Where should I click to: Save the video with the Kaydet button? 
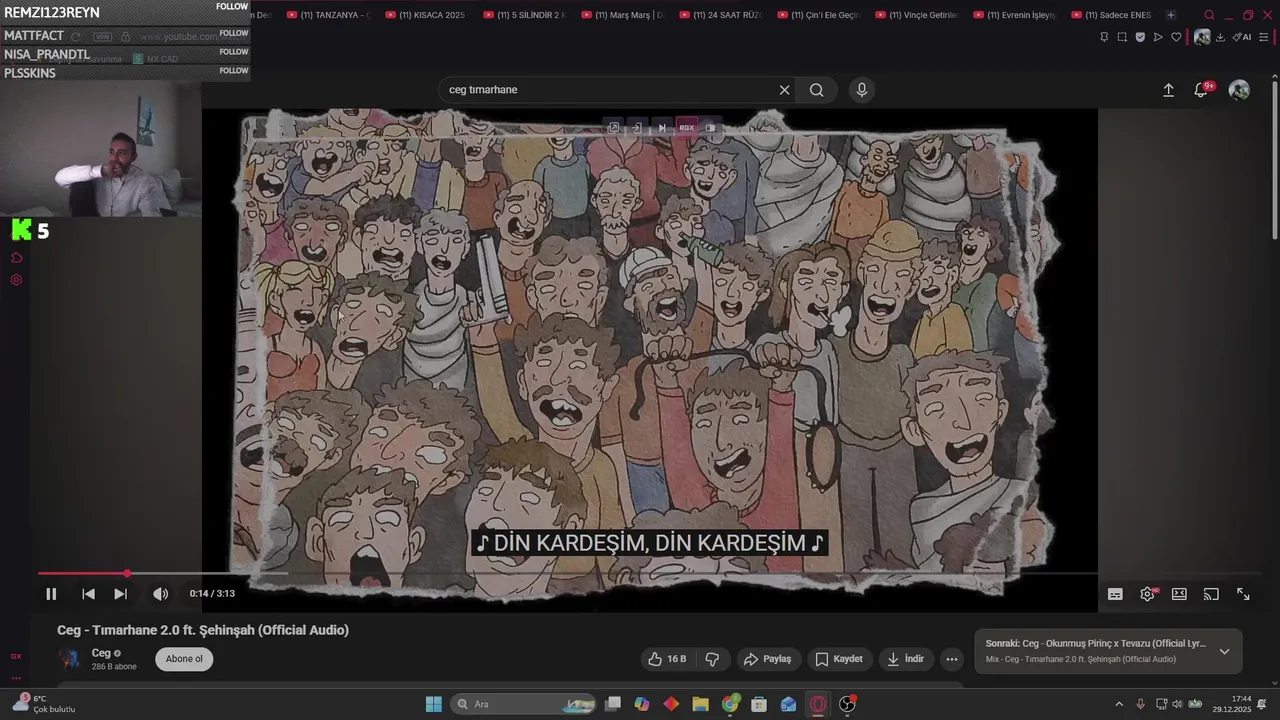pos(838,659)
